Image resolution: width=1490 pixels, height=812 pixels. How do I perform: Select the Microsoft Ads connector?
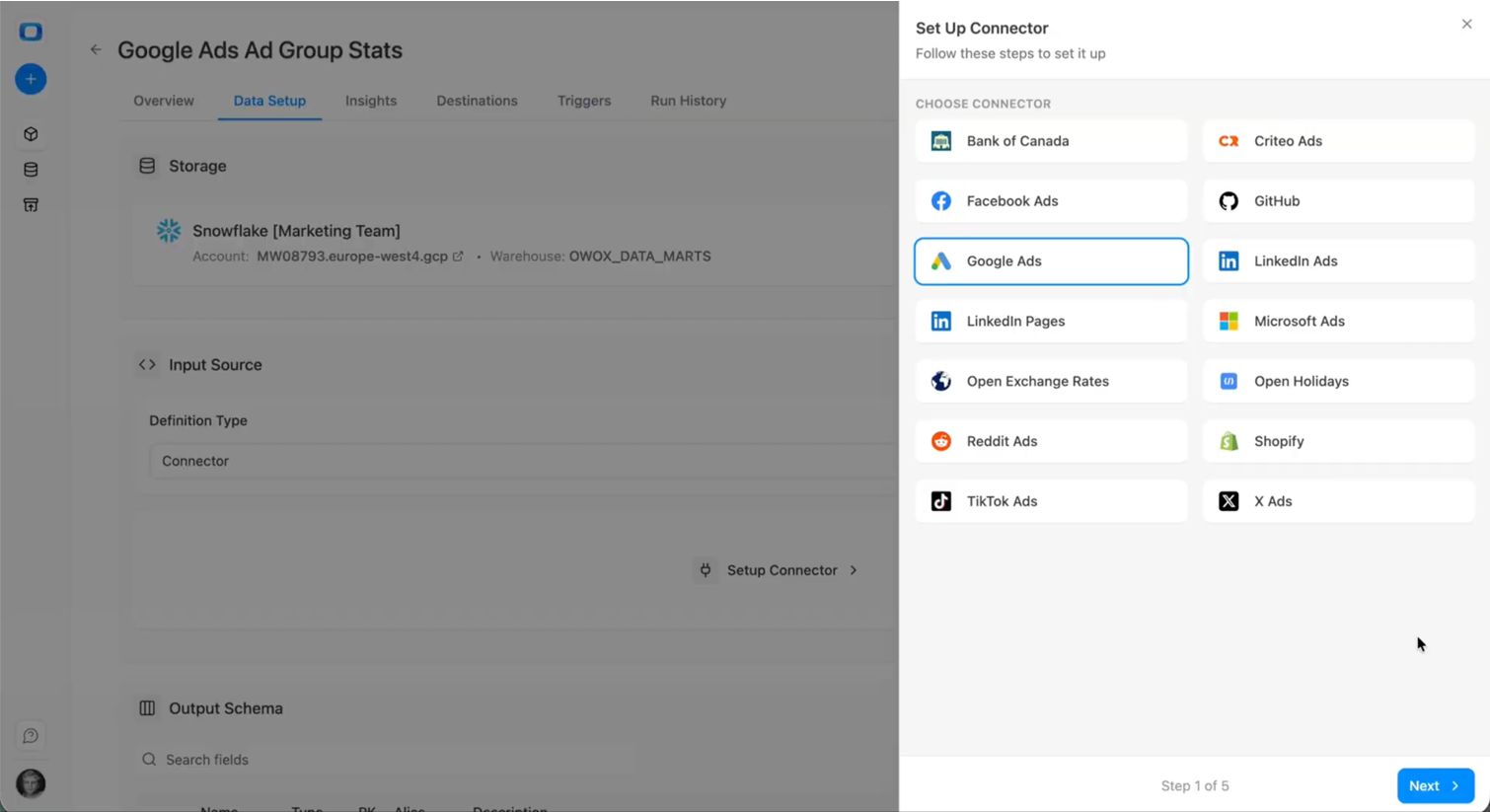(1338, 322)
